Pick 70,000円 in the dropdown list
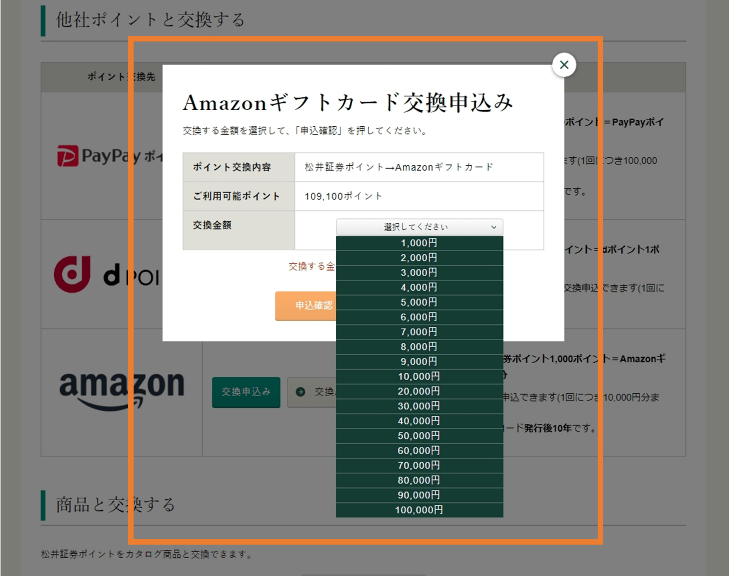This screenshot has height=578, width=729. 419,466
